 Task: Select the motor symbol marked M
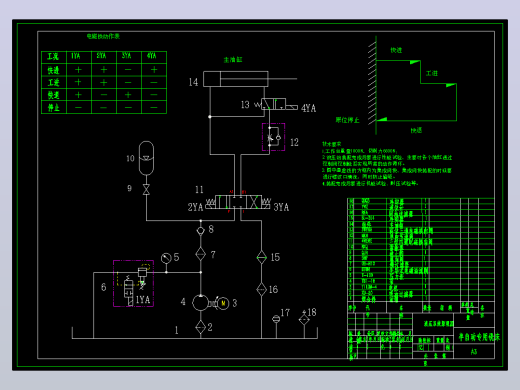(223, 303)
